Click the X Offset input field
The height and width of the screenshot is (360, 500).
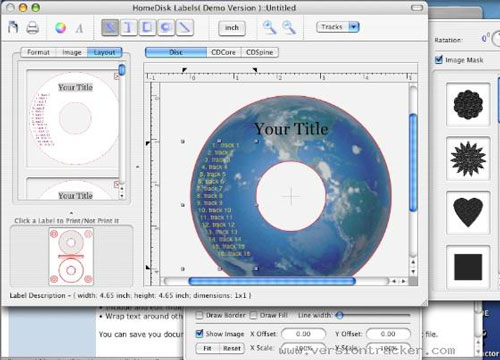click(x=303, y=334)
